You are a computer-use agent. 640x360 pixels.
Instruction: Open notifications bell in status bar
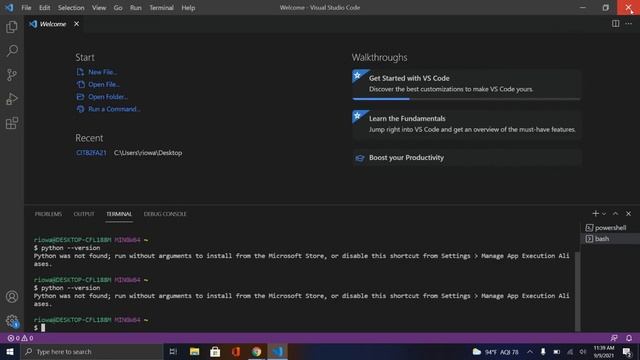pyautogui.click(x=629, y=338)
